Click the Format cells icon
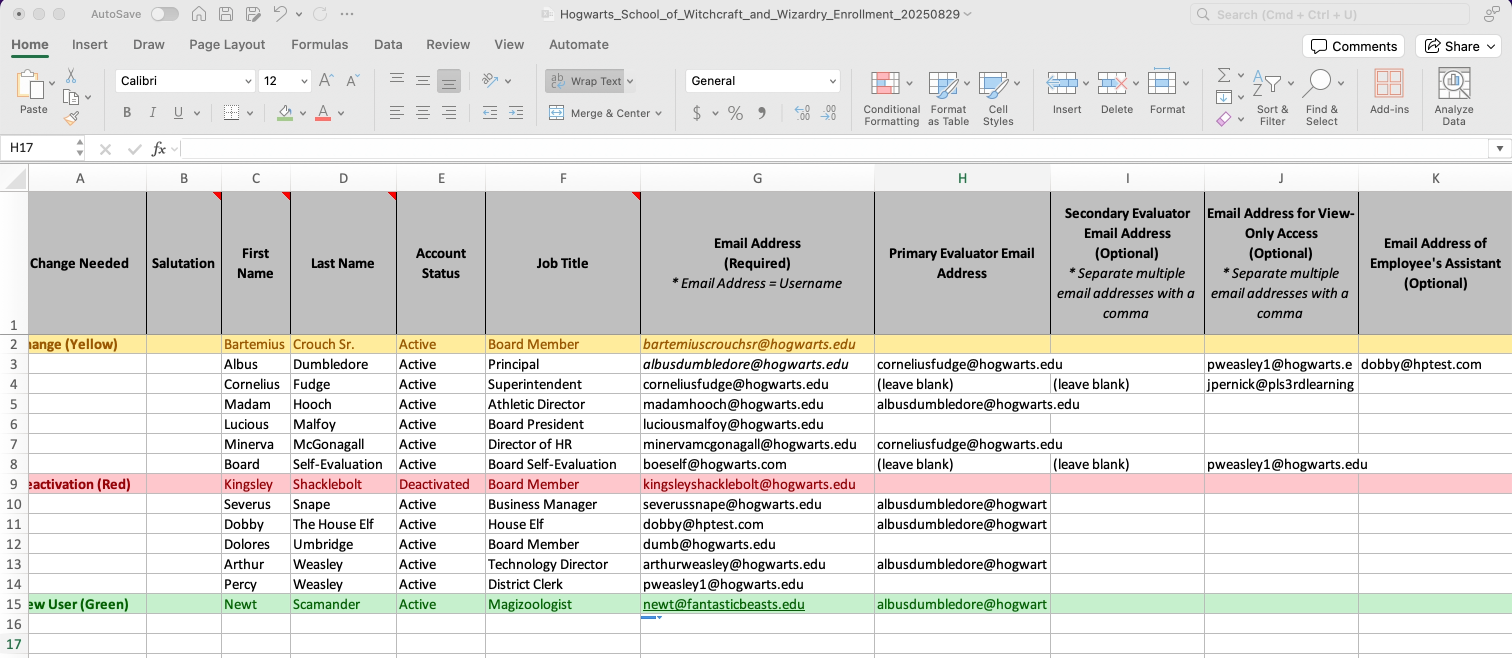The height and width of the screenshot is (658, 1512). 1162,83
